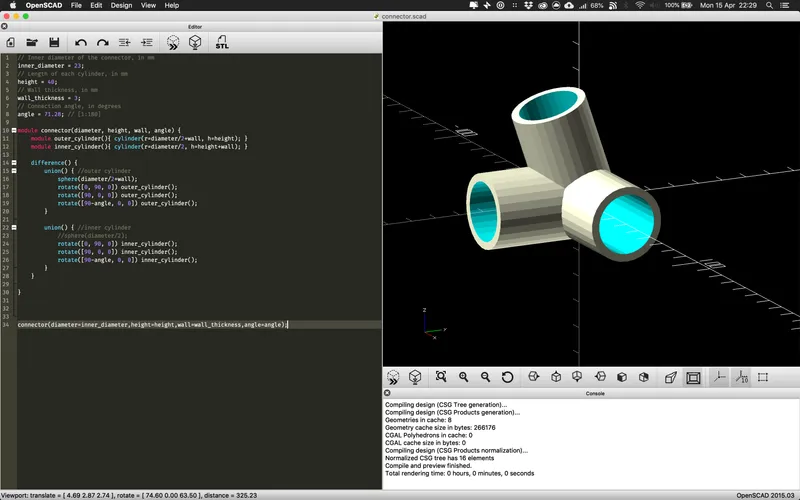Toggle Show Edges

point(763,378)
